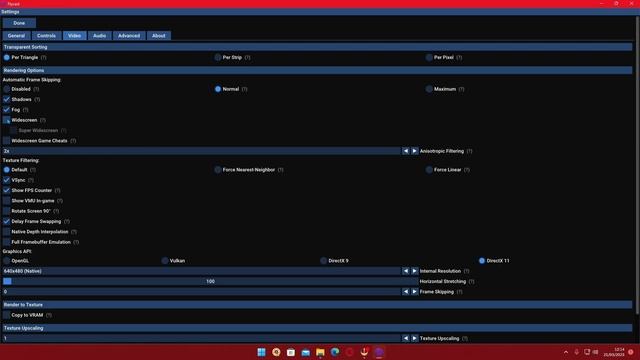640x360 pixels.
Task: Set automatic frame skipping to Disabled
Action: tap(7, 89)
